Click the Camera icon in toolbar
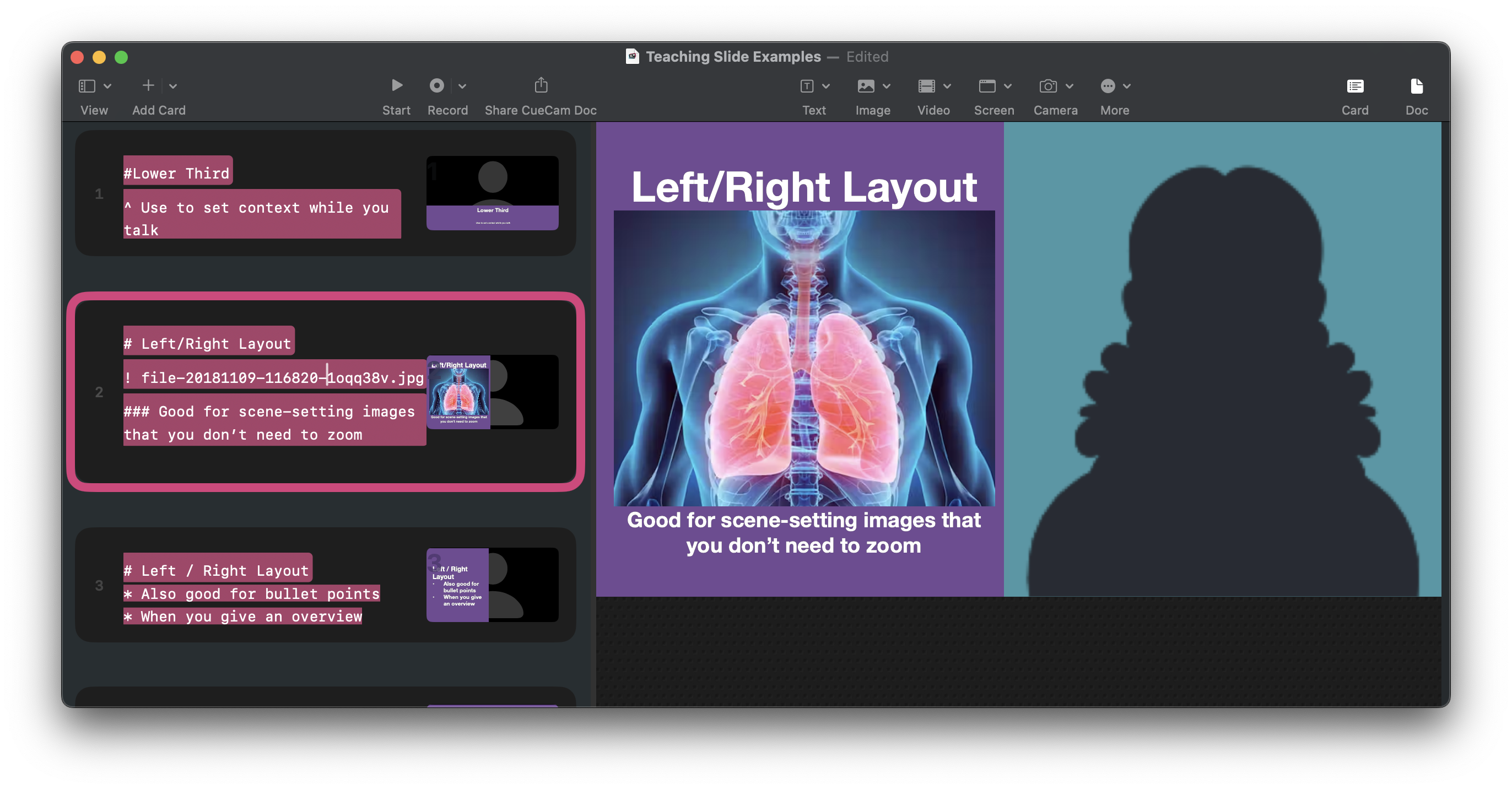Screen dimensions: 1512x789 pos(1047,87)
